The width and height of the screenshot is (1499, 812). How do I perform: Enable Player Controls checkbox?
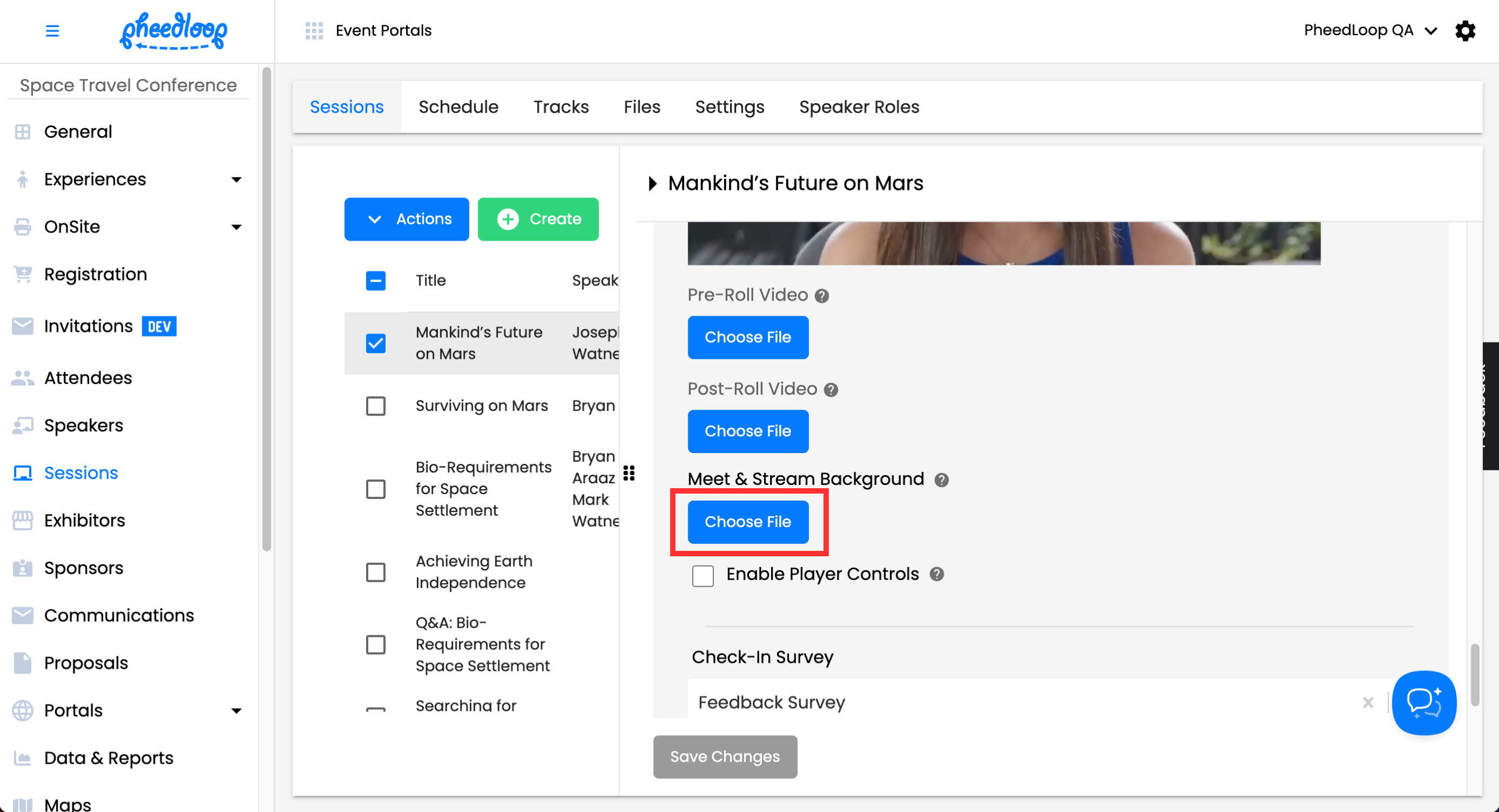click(x=702, y=576)
